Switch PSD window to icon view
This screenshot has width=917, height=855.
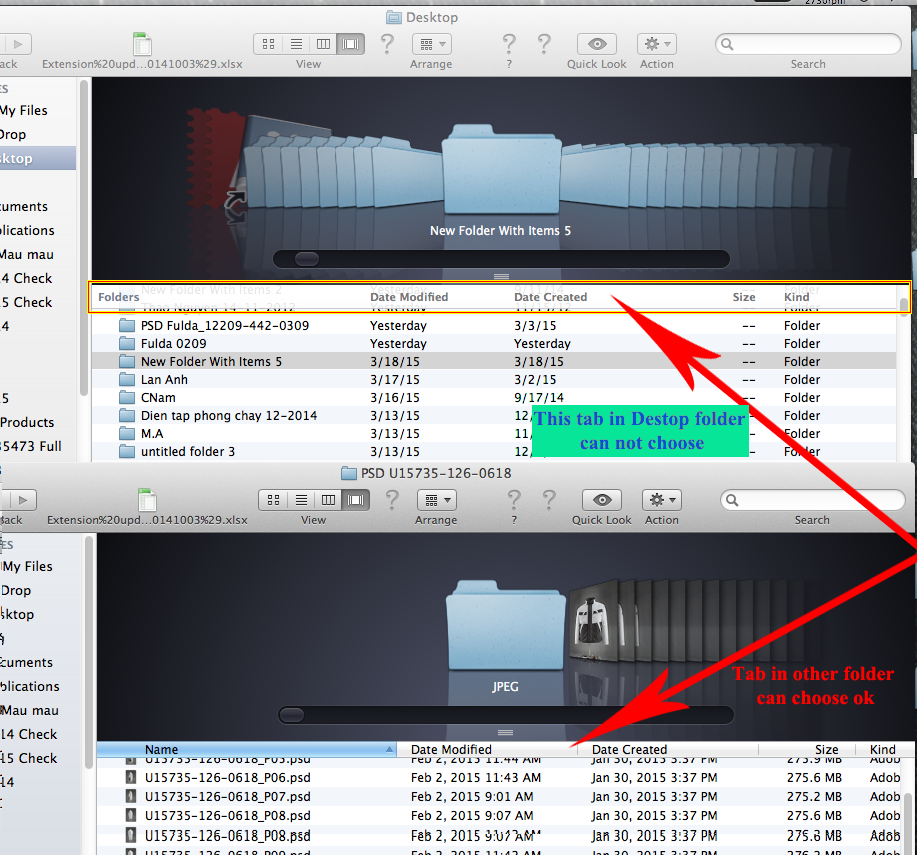pyautogui.click(x=273, y=500)
